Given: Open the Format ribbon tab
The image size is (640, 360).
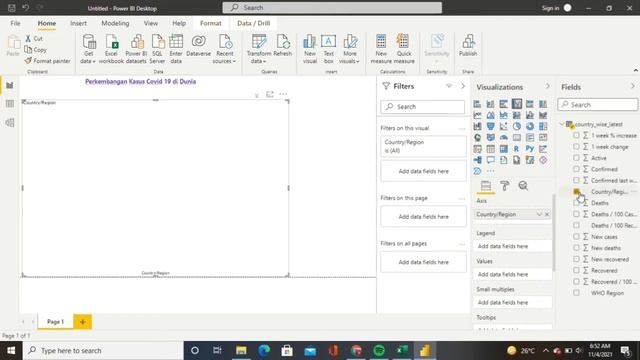Looking at the screenshot, I should coord(211,23).
